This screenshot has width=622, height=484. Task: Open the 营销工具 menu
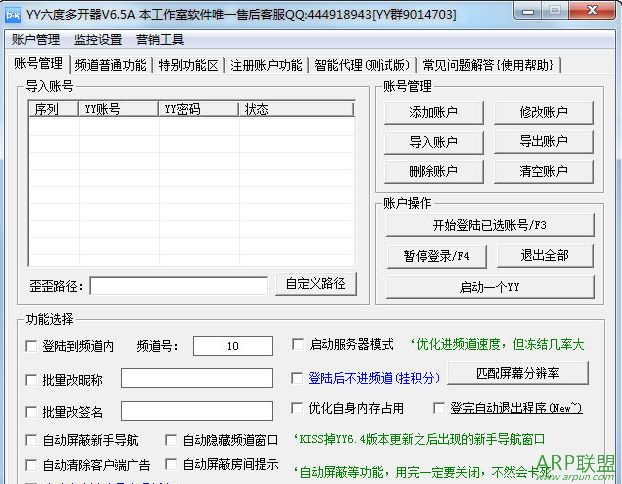(x=160, y=40)
